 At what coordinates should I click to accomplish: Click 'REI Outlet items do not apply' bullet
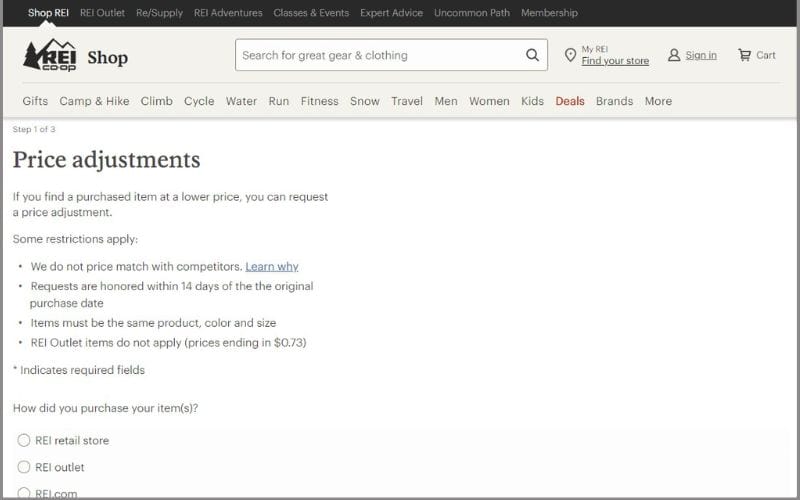[168, 342]
